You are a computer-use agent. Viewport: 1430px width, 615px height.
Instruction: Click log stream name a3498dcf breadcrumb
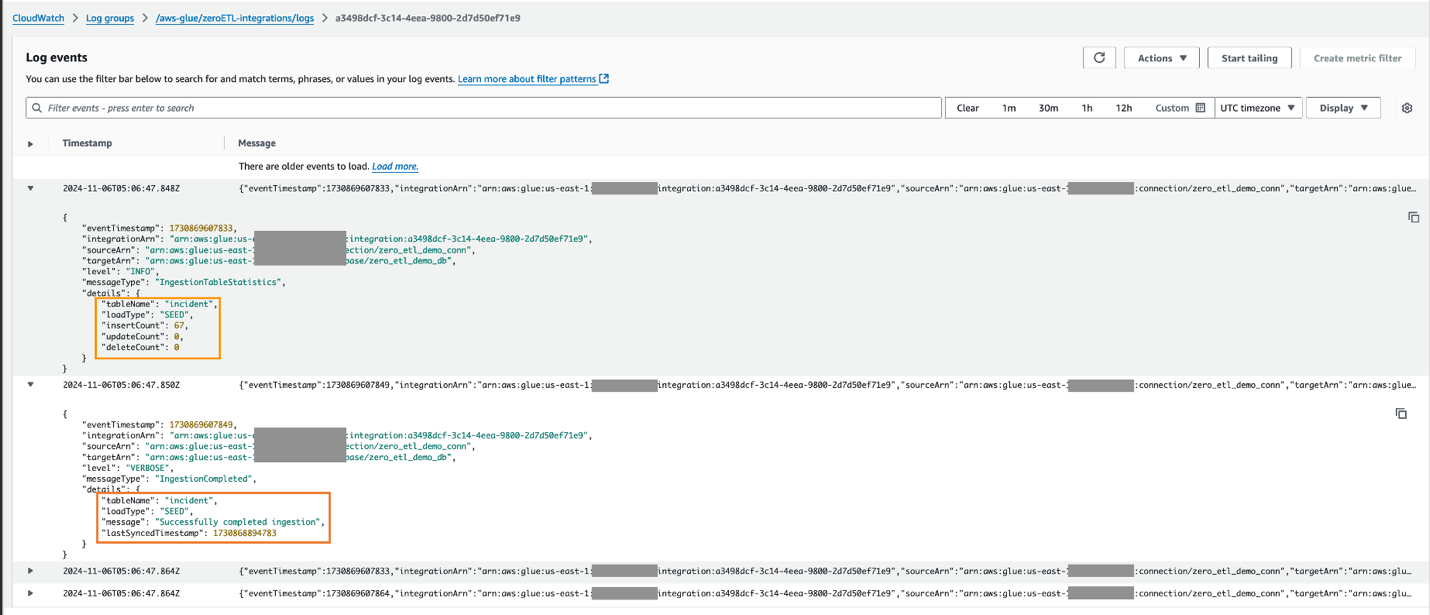pos(428,18)
